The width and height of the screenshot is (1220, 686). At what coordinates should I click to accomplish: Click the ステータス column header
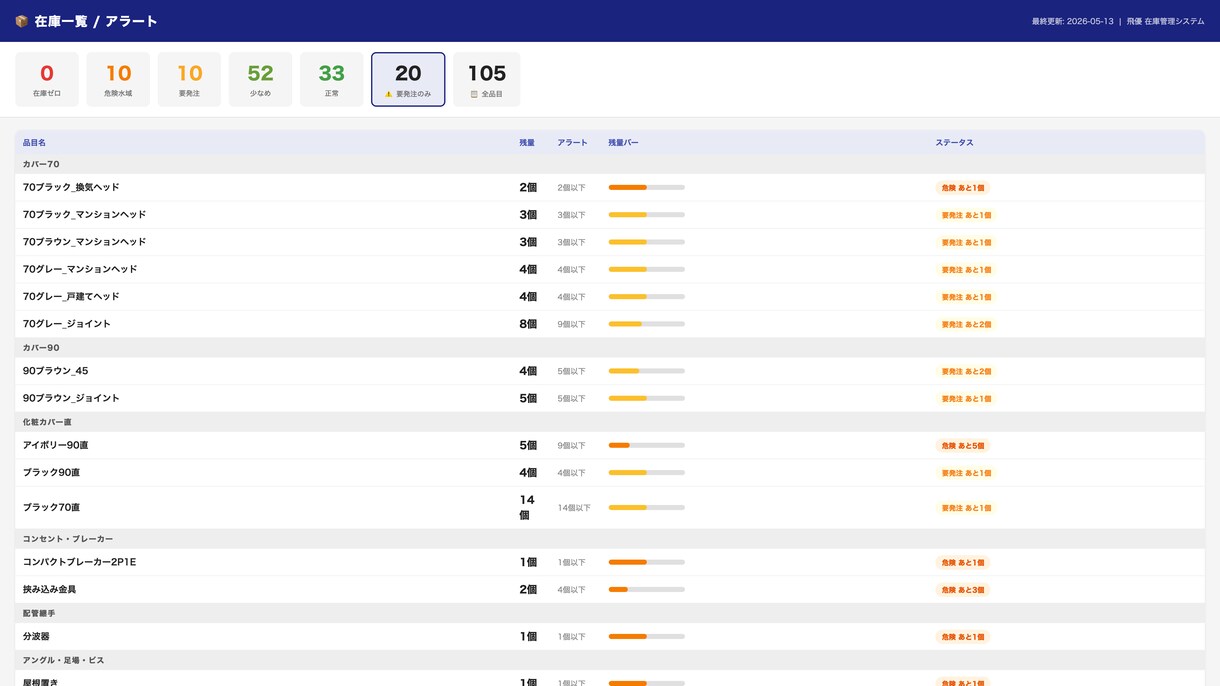click(954, 143)
